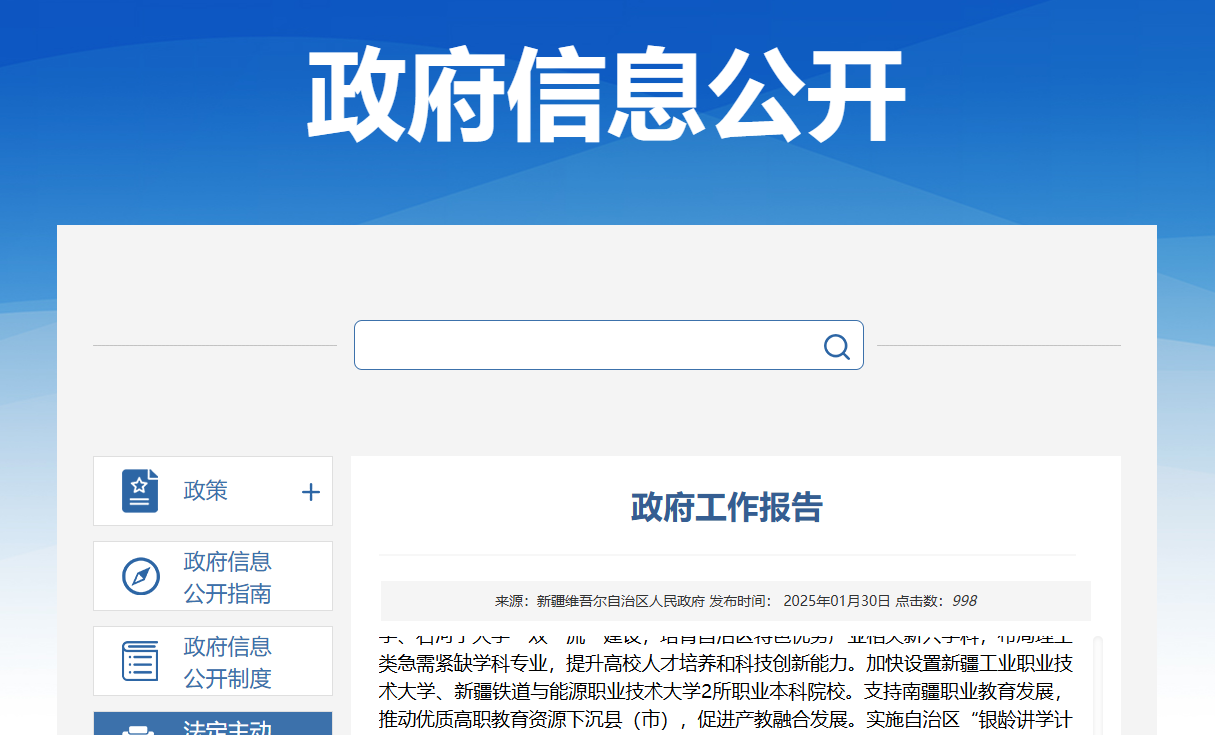Click the 发布时间 label in info bar
This screenshot has width=1215, height=735.
(x=740, y=601)
